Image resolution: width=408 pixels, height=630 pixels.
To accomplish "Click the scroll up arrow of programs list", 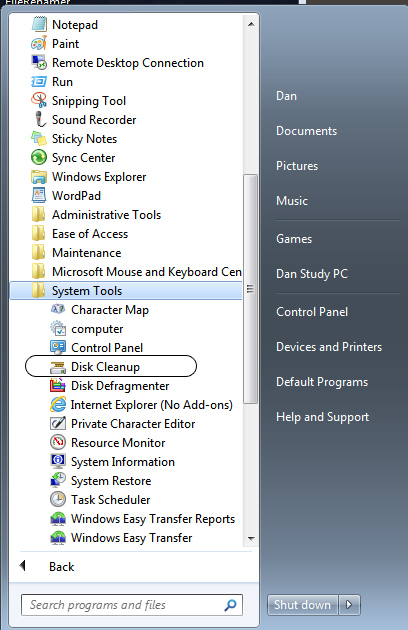I will pyautogui.click(x=251, y=25).
